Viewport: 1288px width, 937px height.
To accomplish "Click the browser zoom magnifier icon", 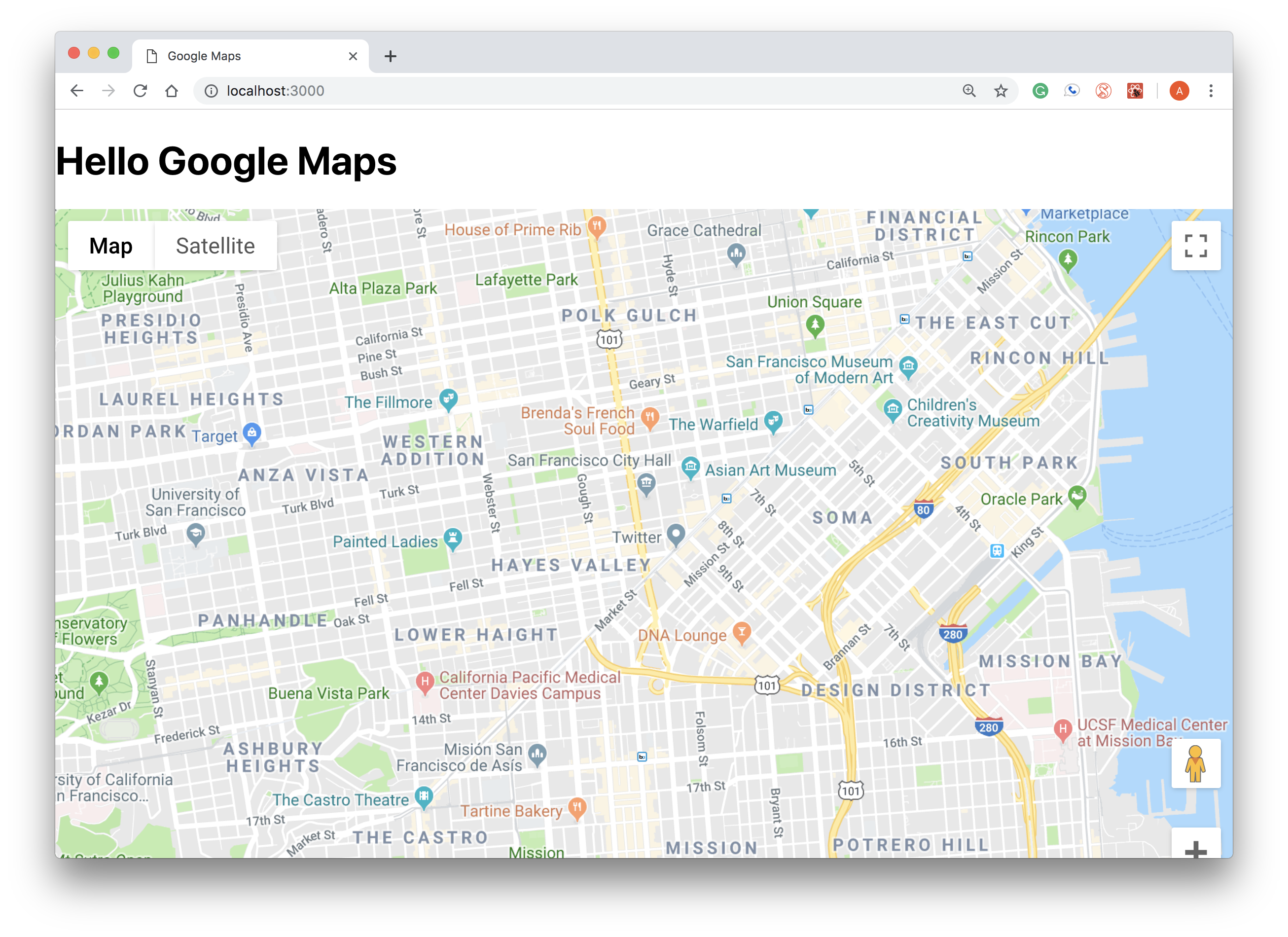I will click(969, 91).
